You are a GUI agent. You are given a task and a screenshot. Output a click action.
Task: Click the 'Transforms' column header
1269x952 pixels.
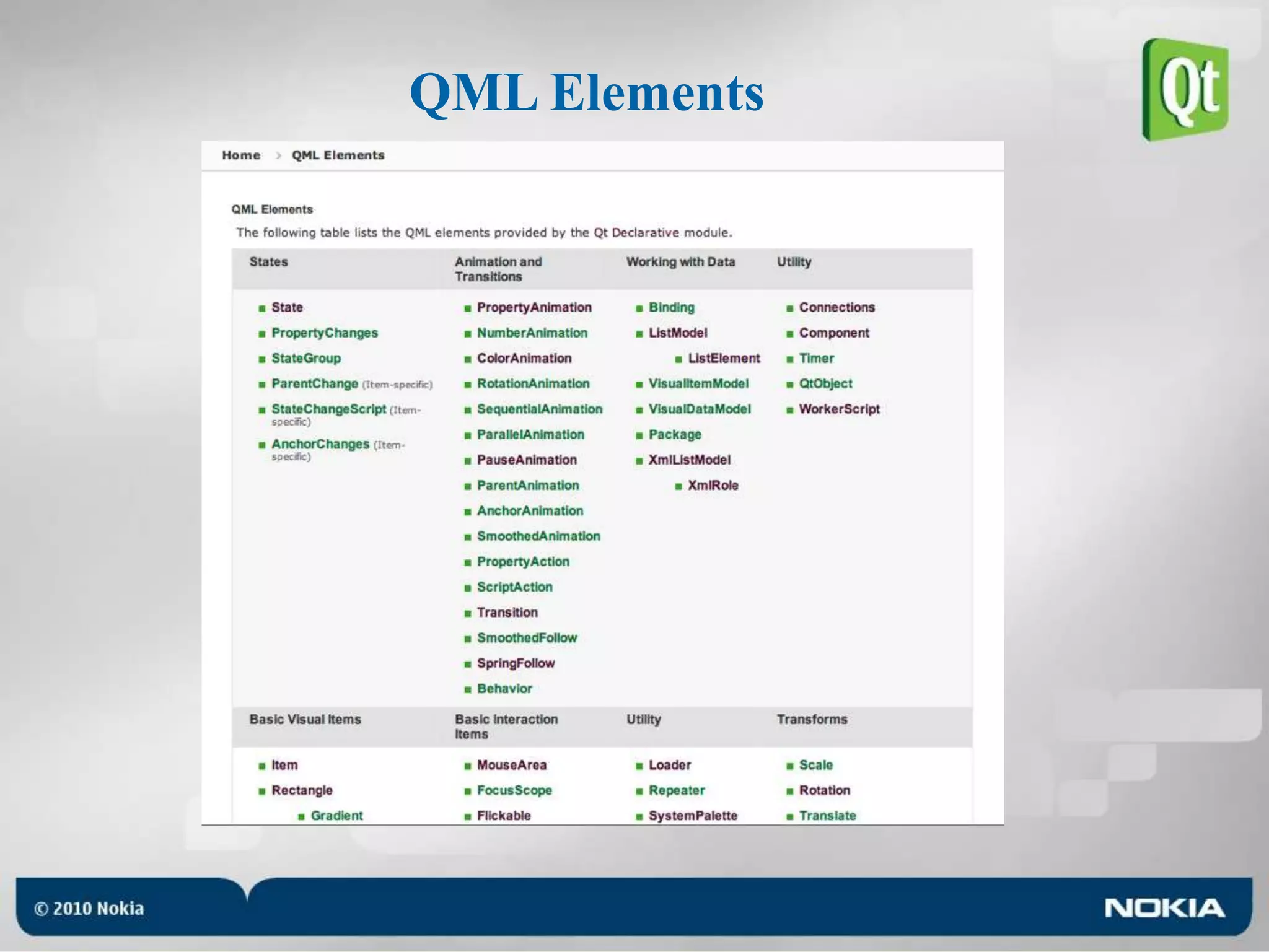812,720
